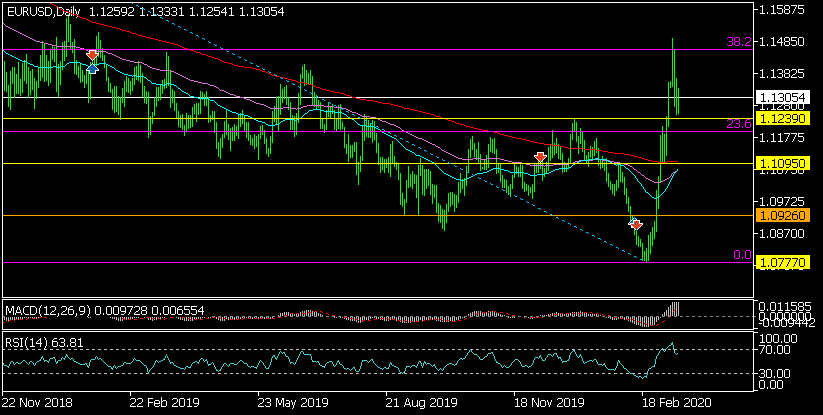Select the cyan dashed descending trendline
Image resolution: width=823 pixels, height=415 pixels.
point(388,131)
